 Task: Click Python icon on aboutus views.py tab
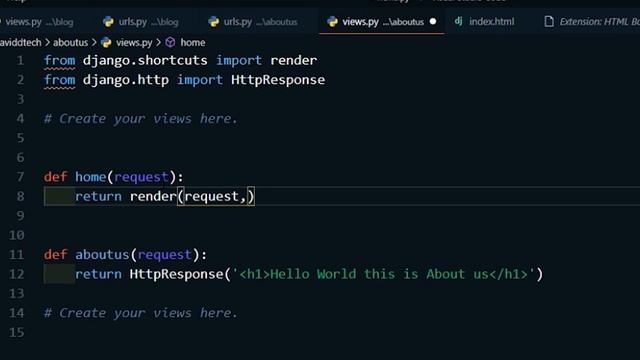[332, 22]
